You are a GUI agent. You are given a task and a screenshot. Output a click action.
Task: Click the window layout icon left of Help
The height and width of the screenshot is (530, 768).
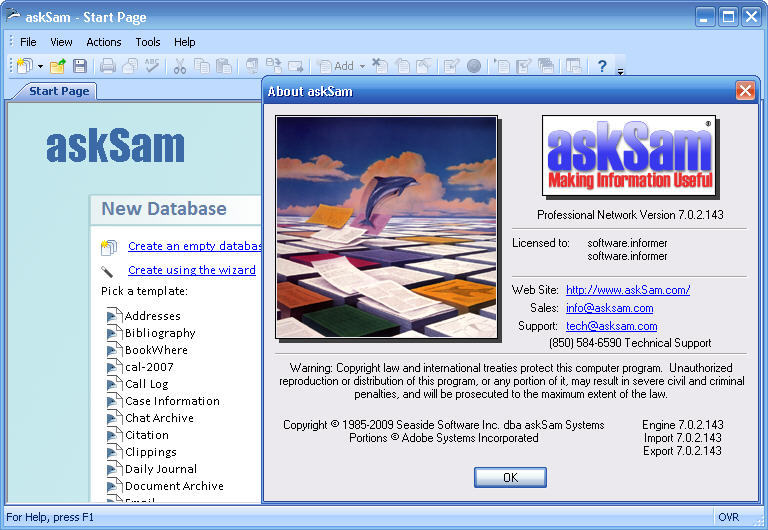click(x=574, y=66)
